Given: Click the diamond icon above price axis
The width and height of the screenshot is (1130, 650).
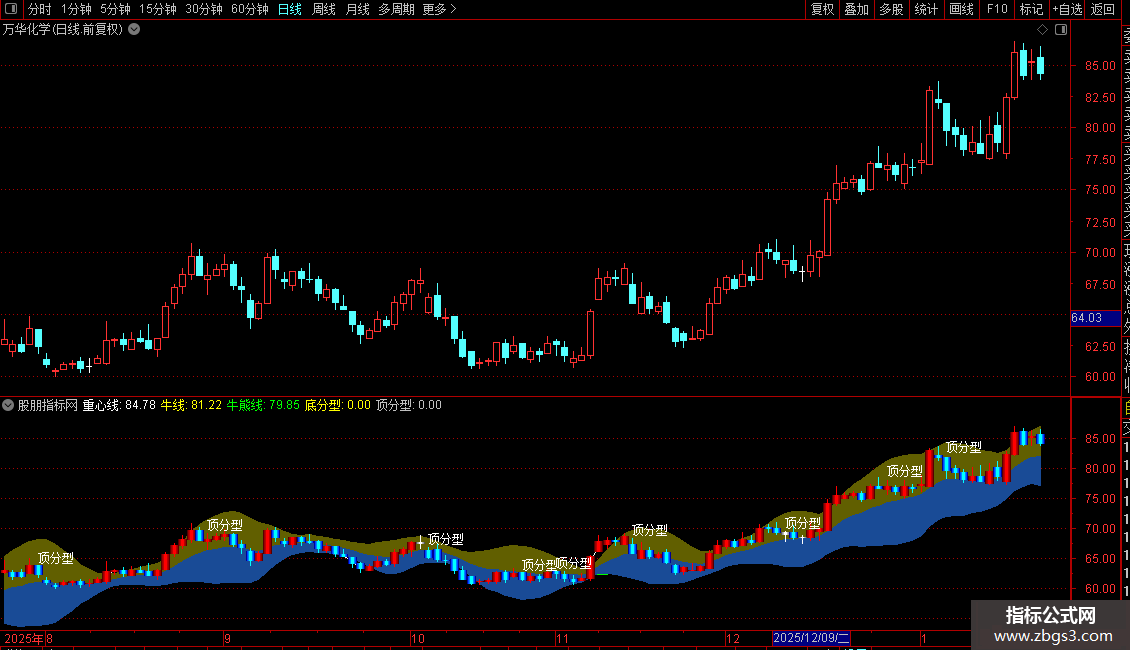Looking at the screenshot, I should 1042,30.
